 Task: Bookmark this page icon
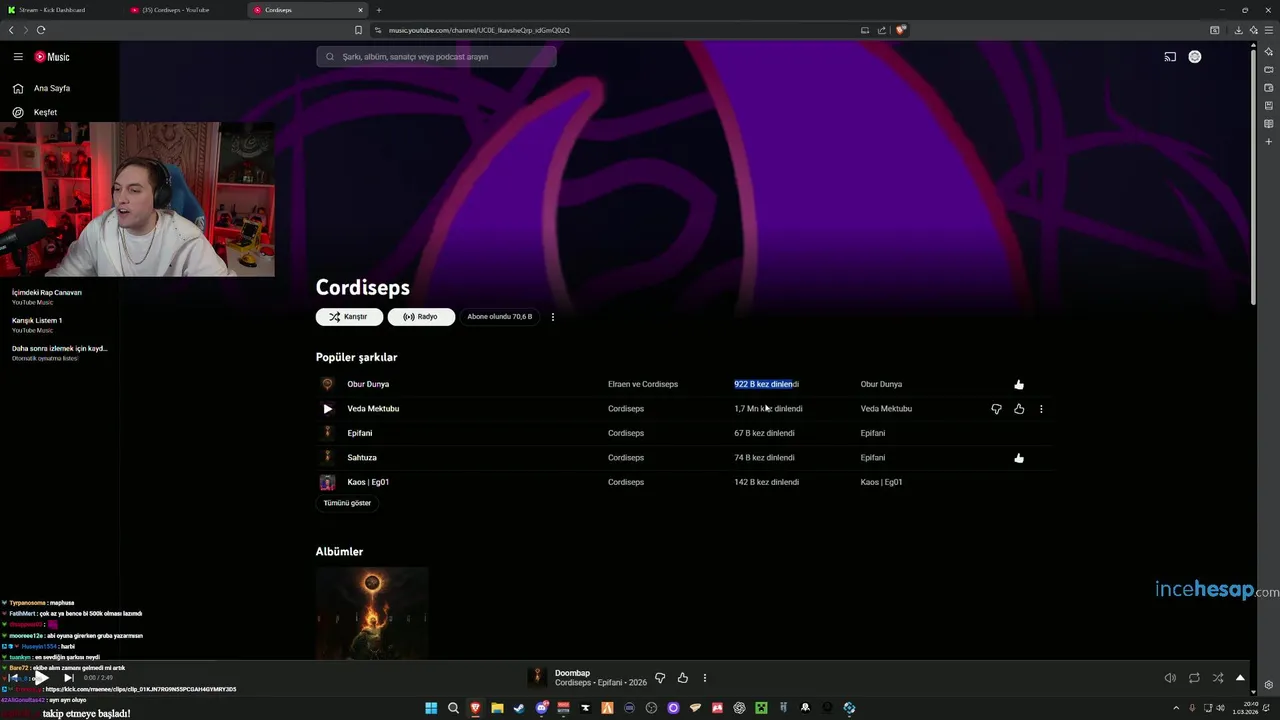pyautogui.click(x=358, y=30)
